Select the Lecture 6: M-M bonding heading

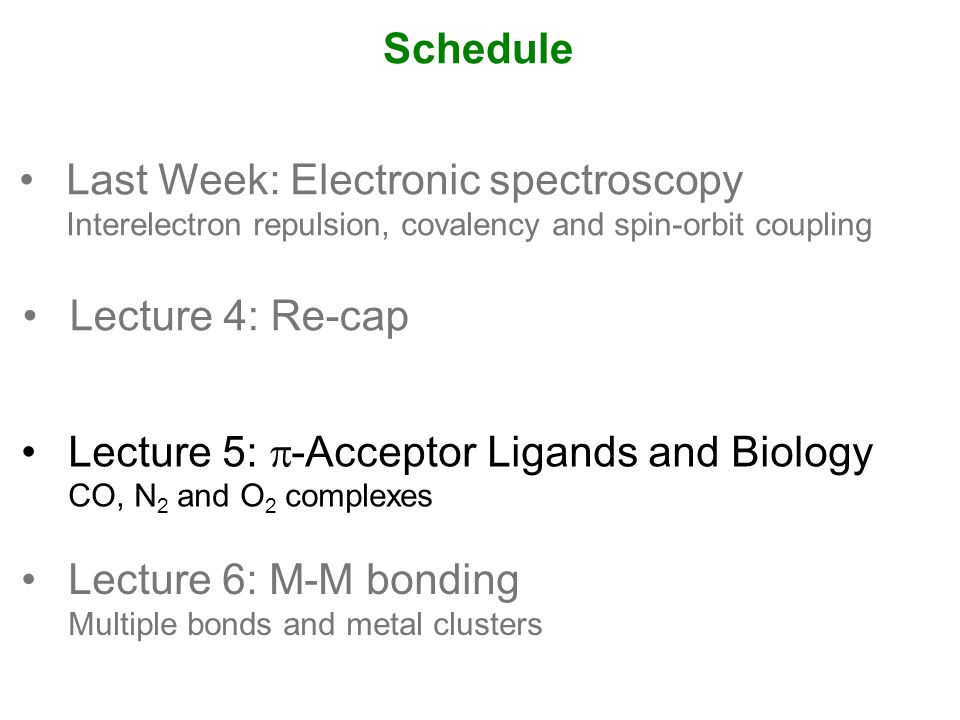coord(294,581)
